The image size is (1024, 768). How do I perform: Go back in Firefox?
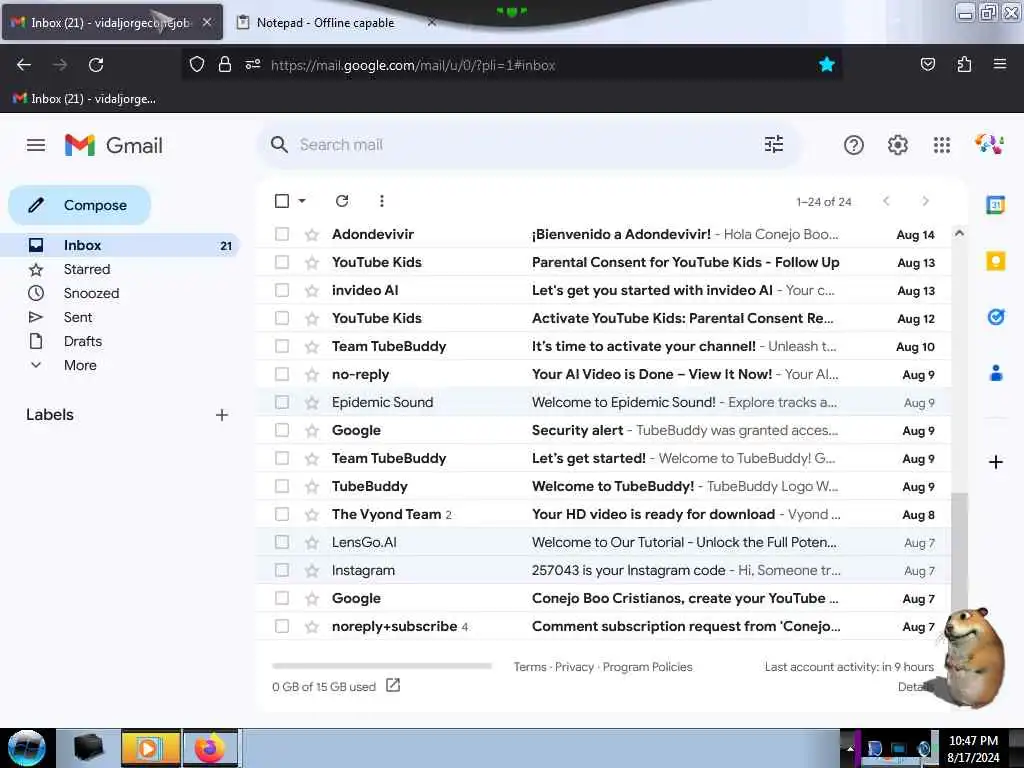[x=24, y=65]
